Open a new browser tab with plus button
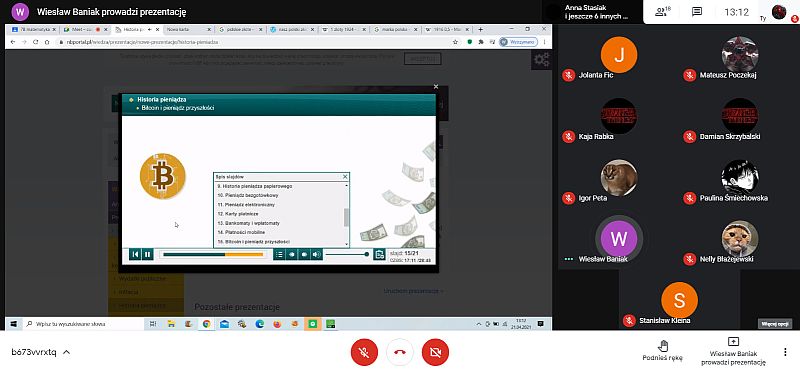 click(x=480, y=30)
